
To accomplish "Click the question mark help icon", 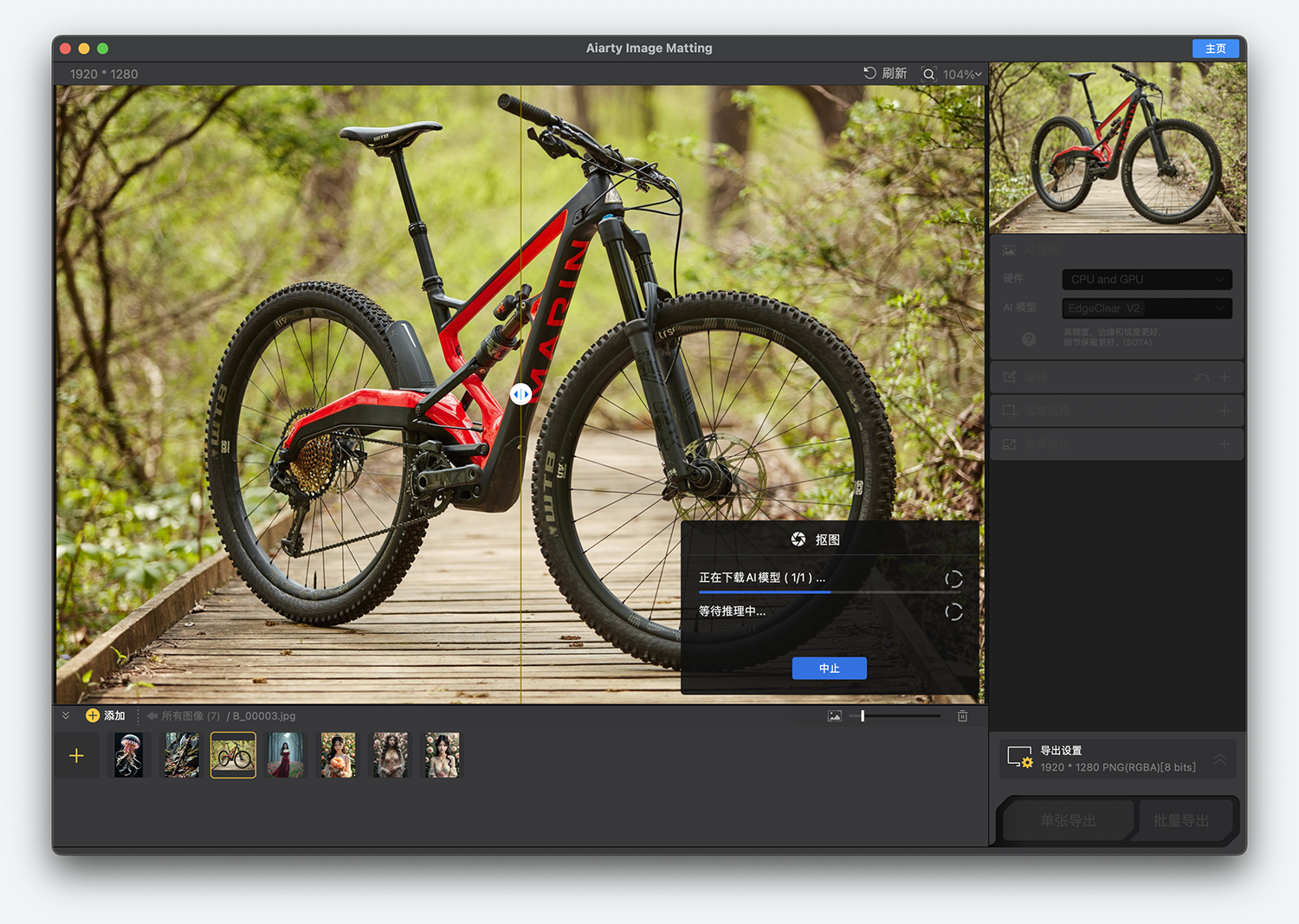I will click(x=1029, y=339).
